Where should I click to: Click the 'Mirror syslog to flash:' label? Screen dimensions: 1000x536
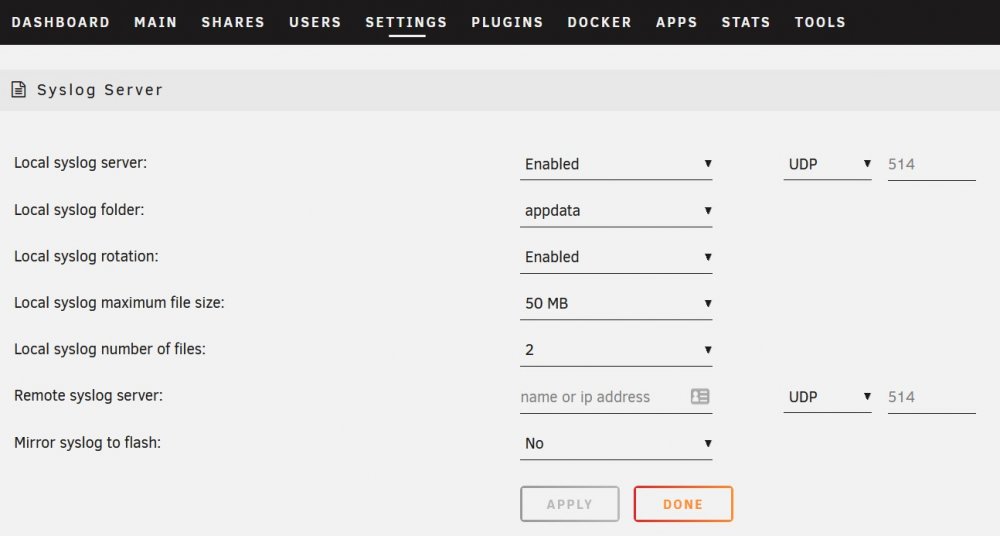click(87, 443)
